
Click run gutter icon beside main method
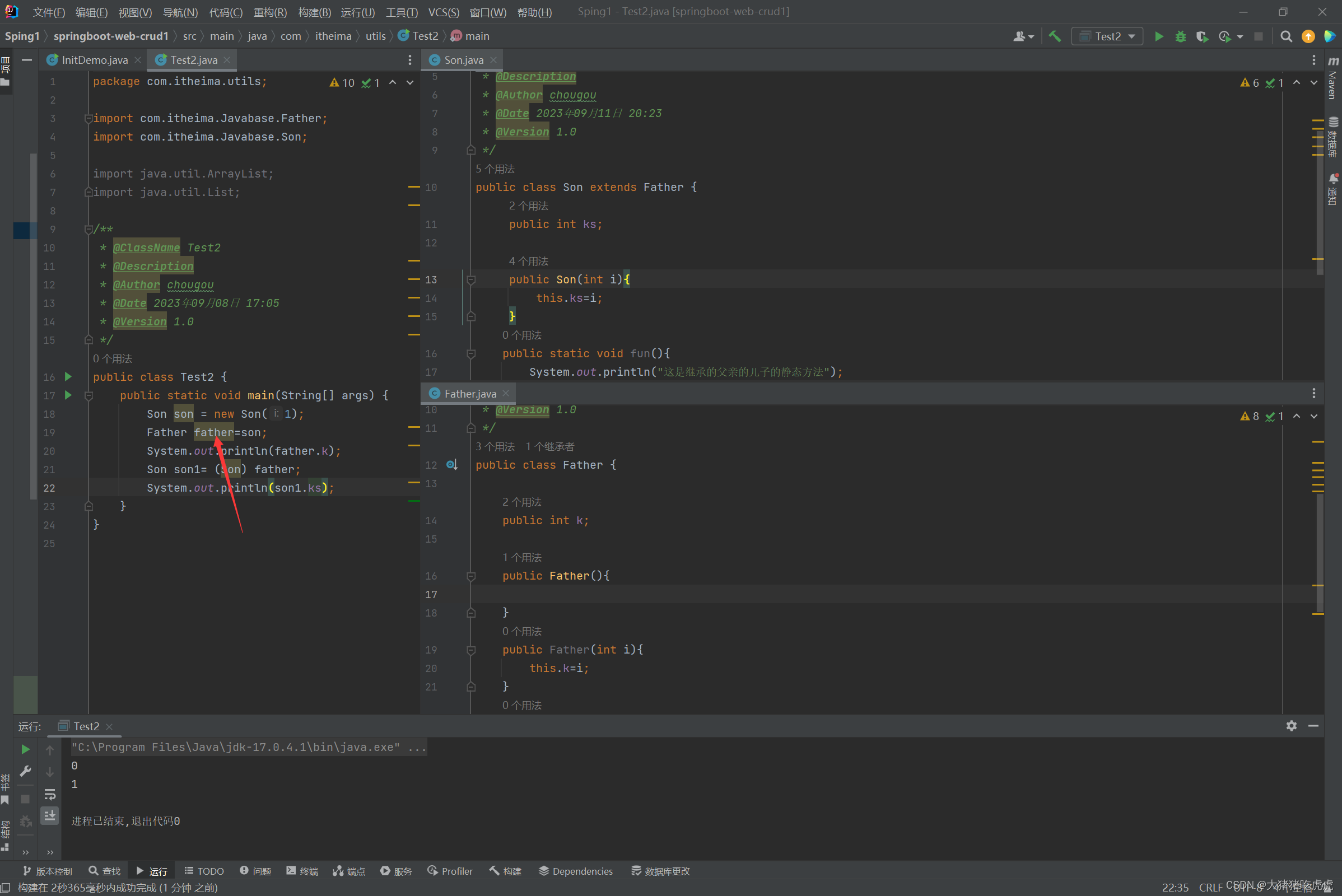click(68, 395)
